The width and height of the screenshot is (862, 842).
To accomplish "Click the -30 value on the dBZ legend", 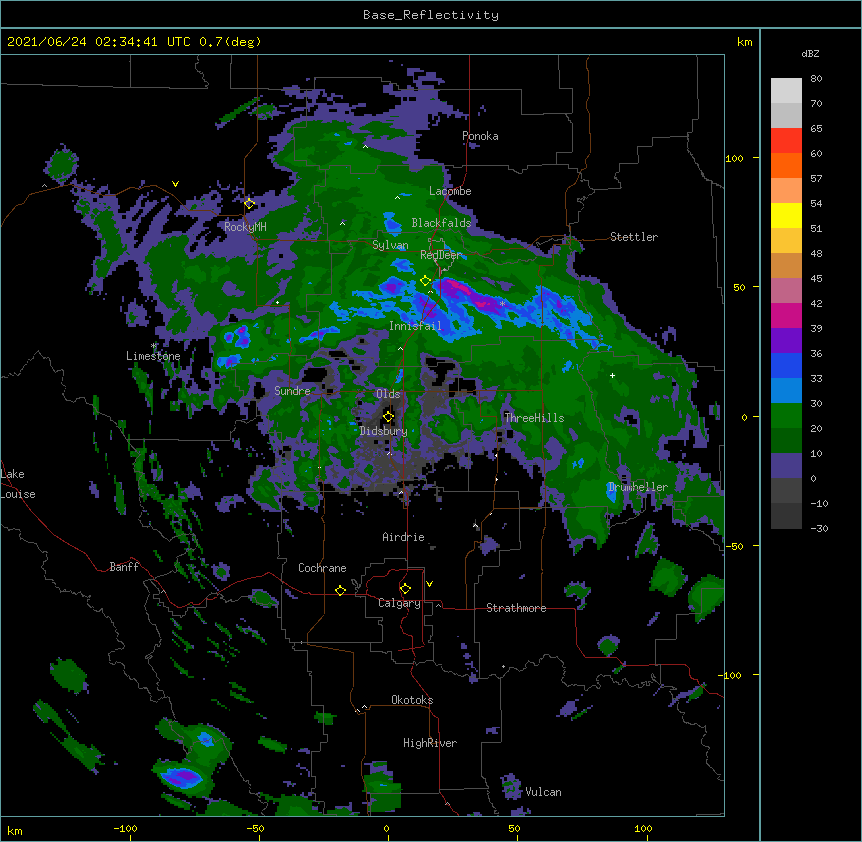I will tap(819, 529).
